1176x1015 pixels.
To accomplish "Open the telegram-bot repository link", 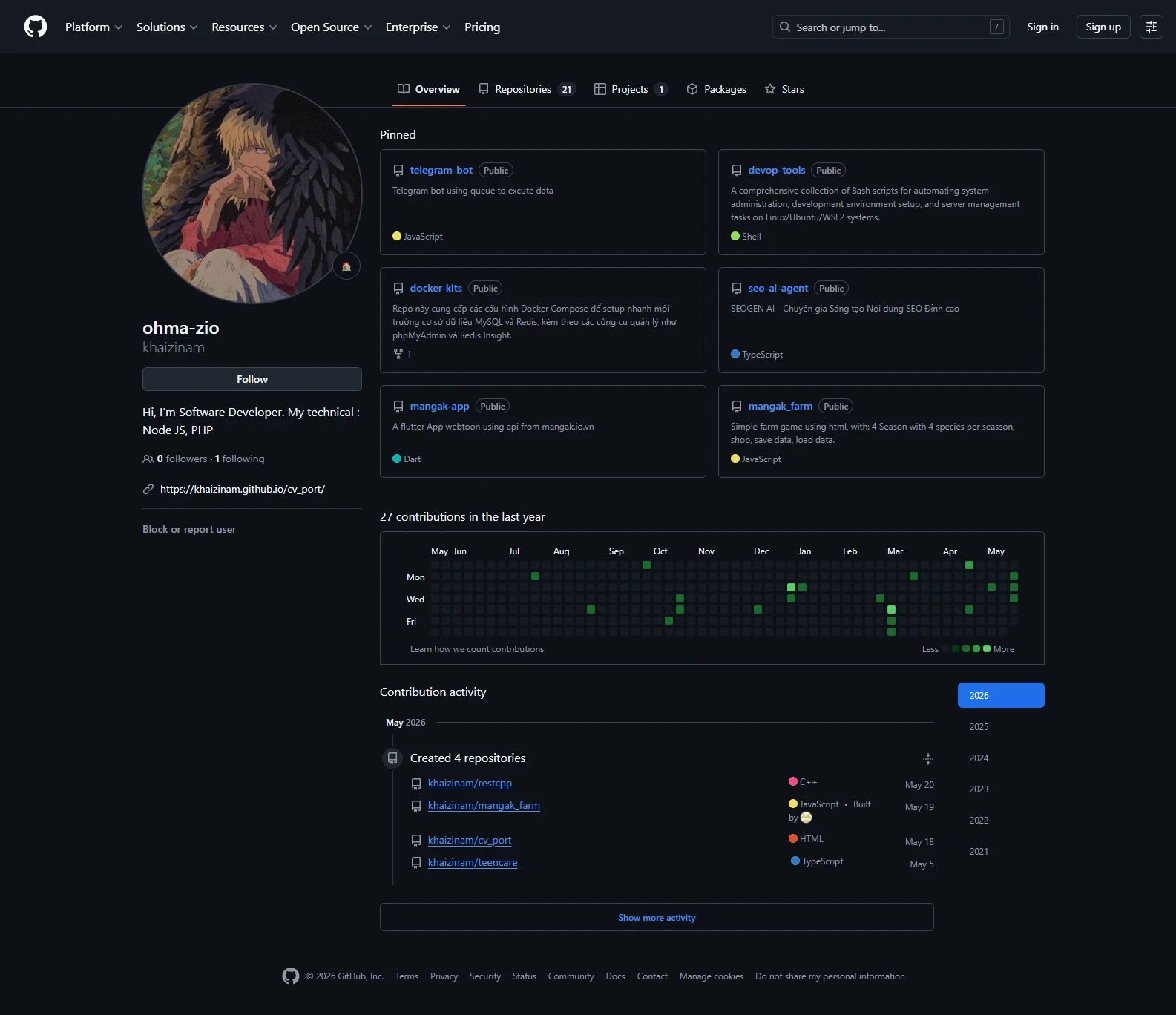I will [441, 170].
